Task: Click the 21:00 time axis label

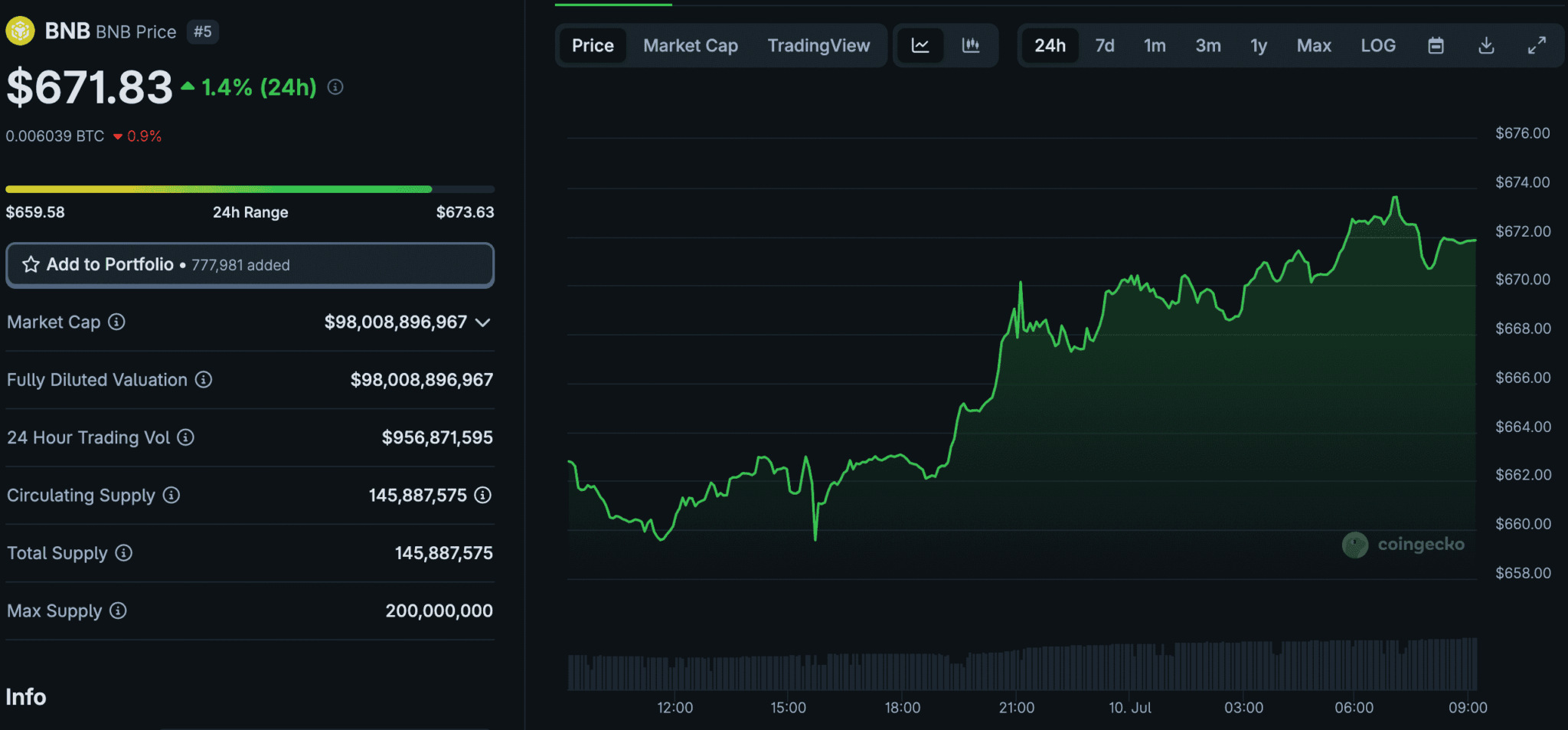Action: tap(1016, 708)
